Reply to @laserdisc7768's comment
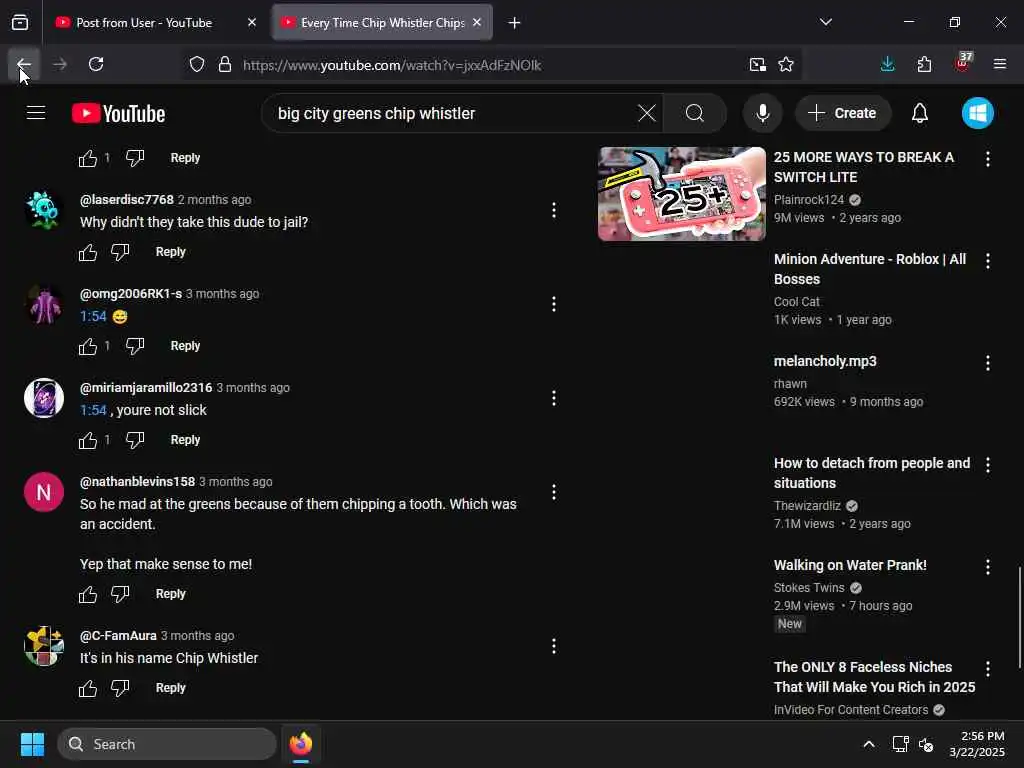 [170, 252]
